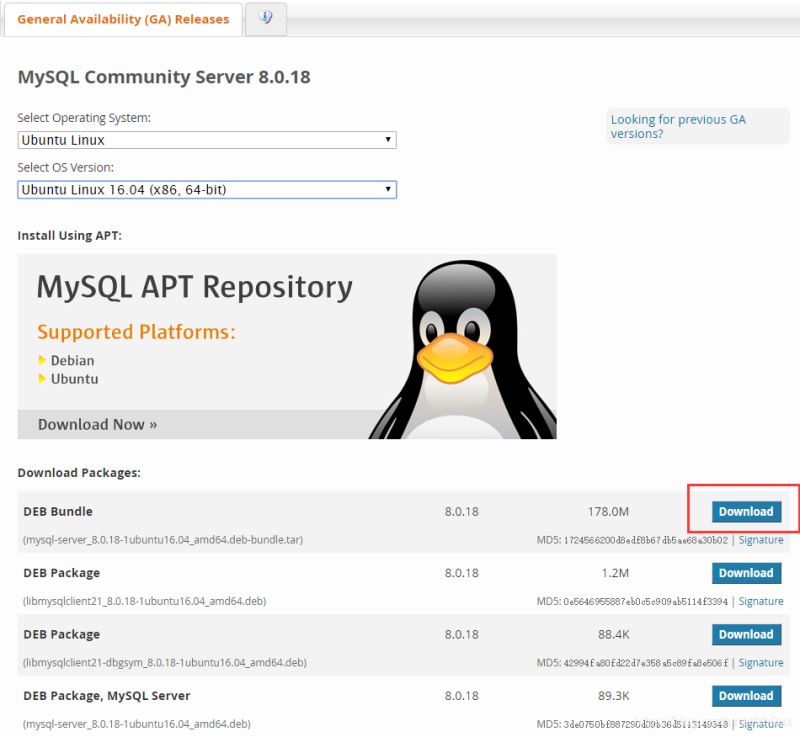Open the info icon tab

point(265,18)
